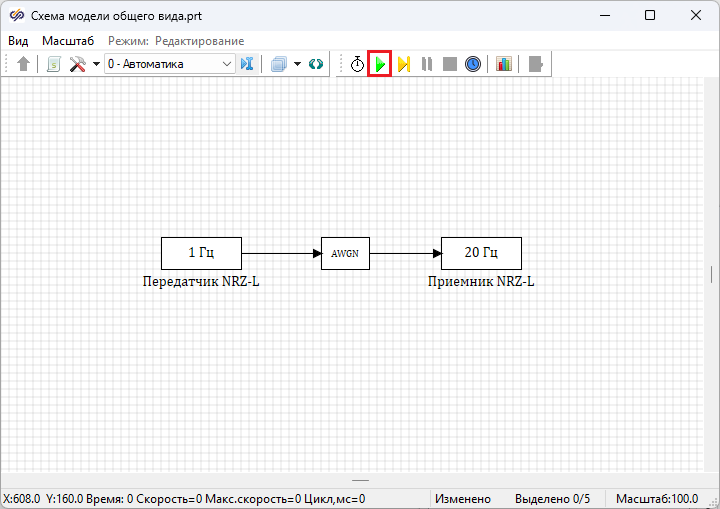Pause the simulation

click(x=427, y=64)
